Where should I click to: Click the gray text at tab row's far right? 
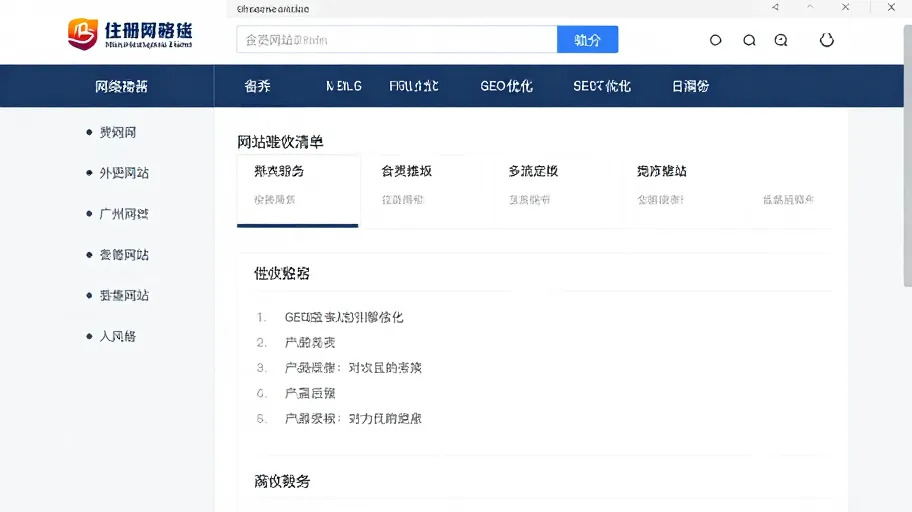tap(788, 200)
